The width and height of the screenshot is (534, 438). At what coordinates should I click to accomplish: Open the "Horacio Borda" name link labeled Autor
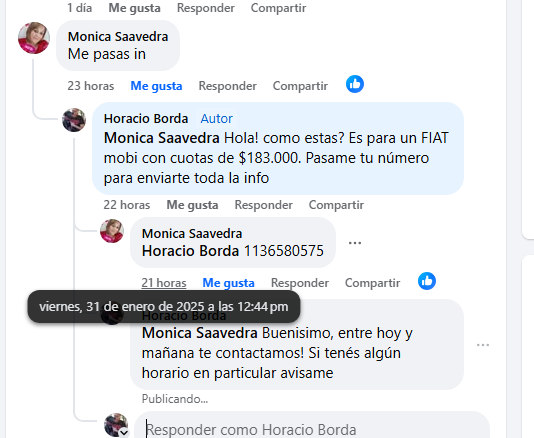(x=146, y=119)
